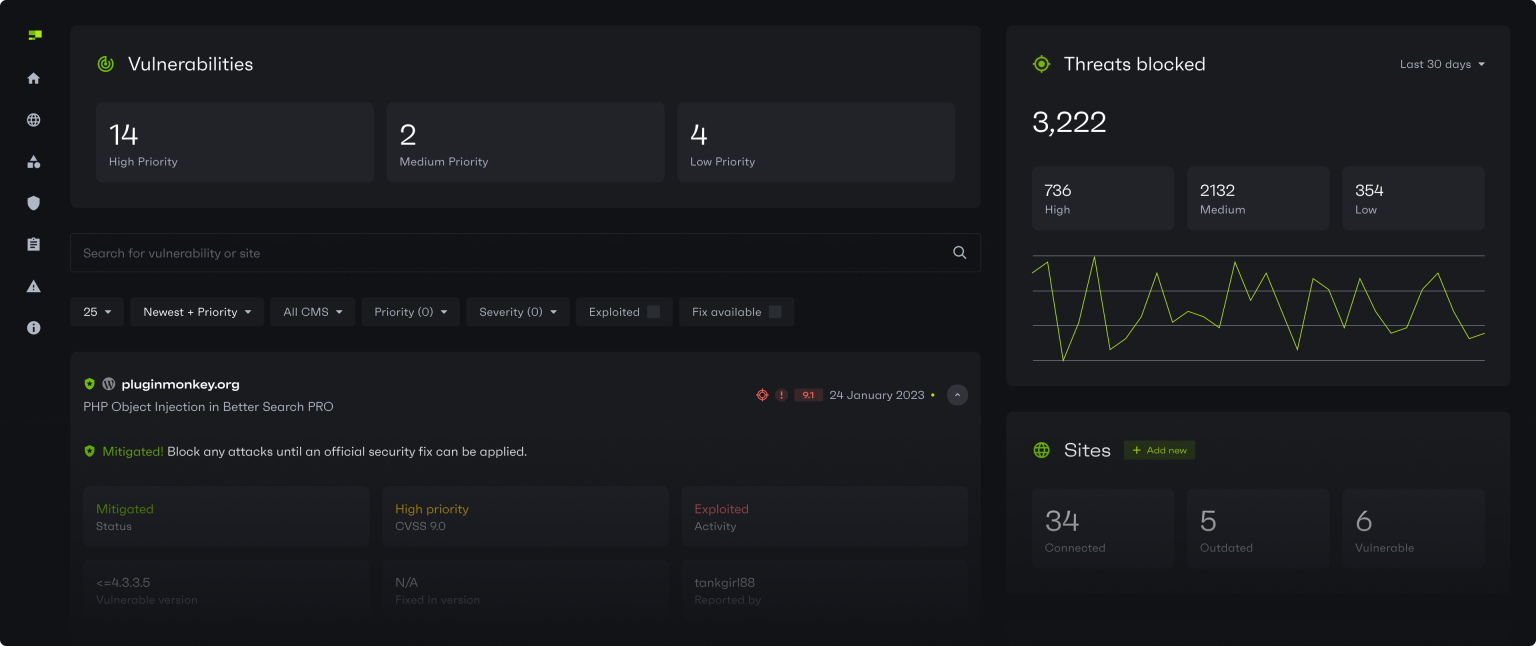Open the results-per-page 25 selector

tap(97, 311)
